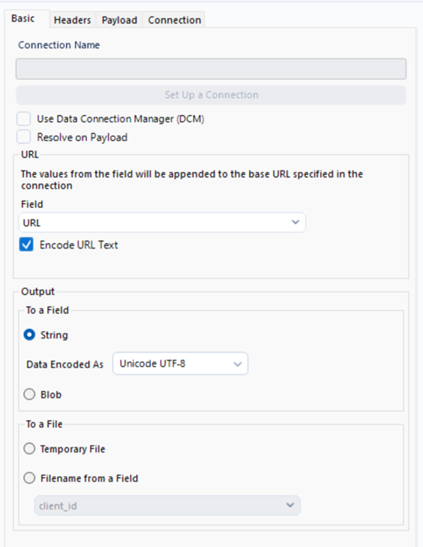Click the Set Up a Connection button
Viewport: 423px width, 547px height.
211,95
